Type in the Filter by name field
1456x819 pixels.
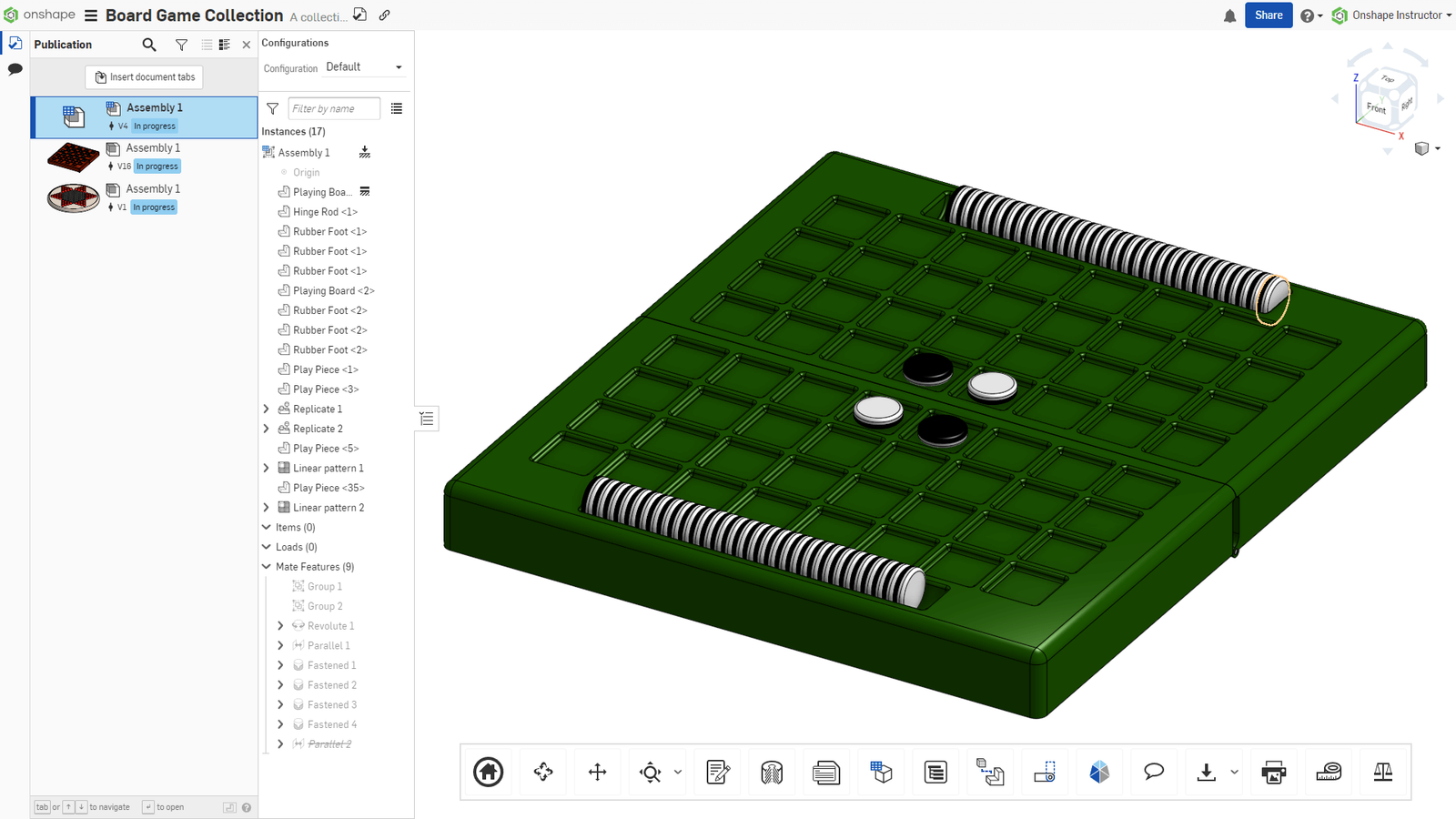pyautogui.click(x=333, y=108)
